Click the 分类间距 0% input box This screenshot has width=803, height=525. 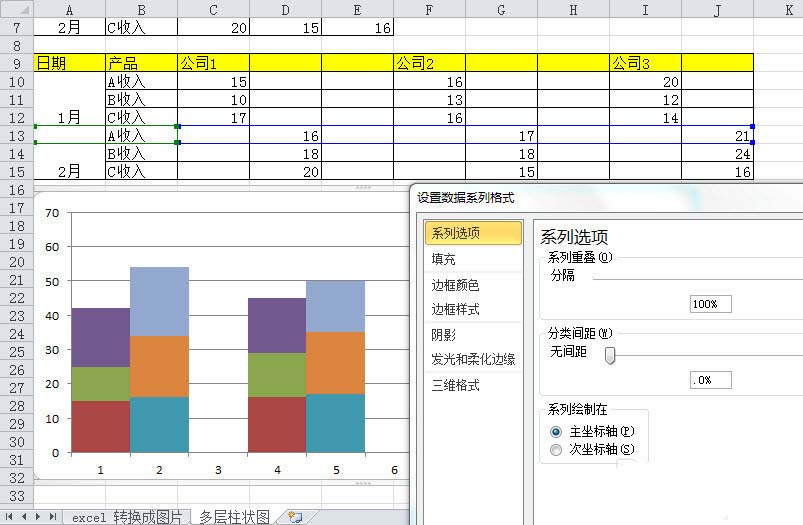710,380
